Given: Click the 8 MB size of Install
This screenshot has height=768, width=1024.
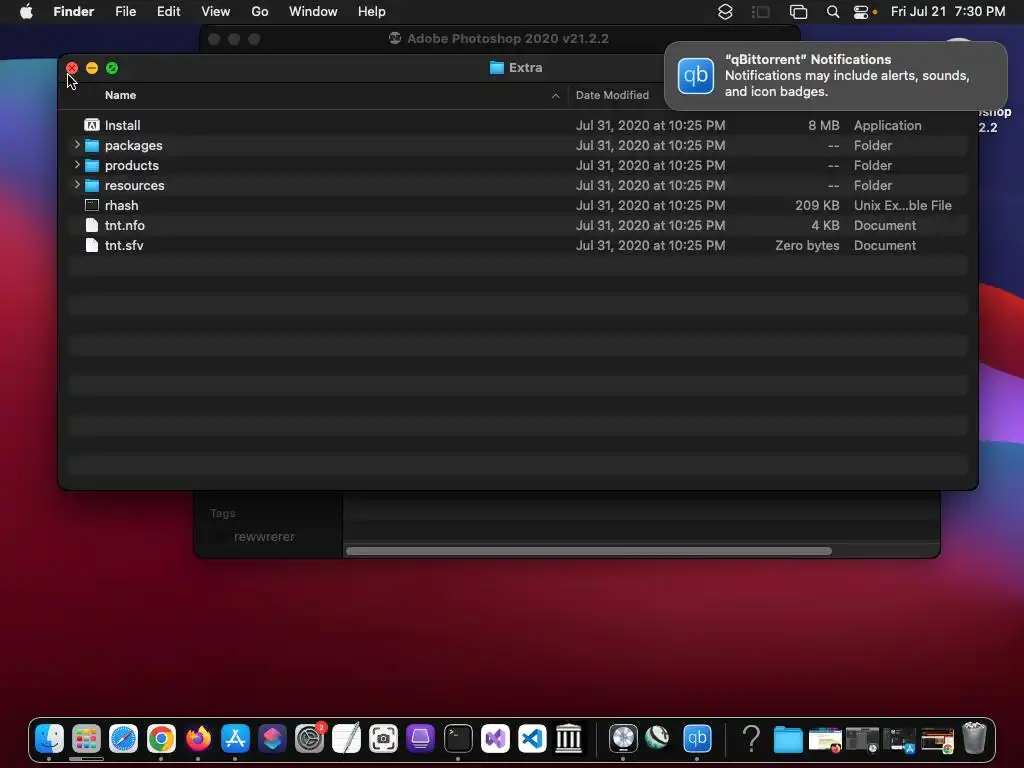Looking at the screenshot, I should click(x=824, y=125).
